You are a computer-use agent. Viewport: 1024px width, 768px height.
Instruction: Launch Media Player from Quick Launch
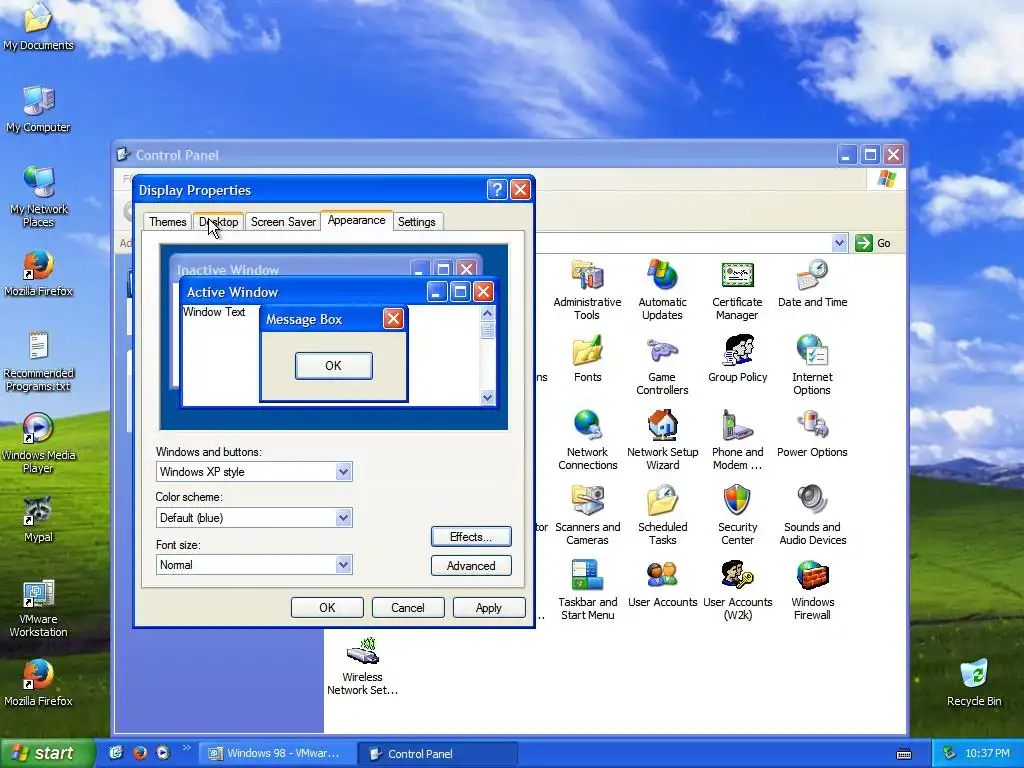163,753
